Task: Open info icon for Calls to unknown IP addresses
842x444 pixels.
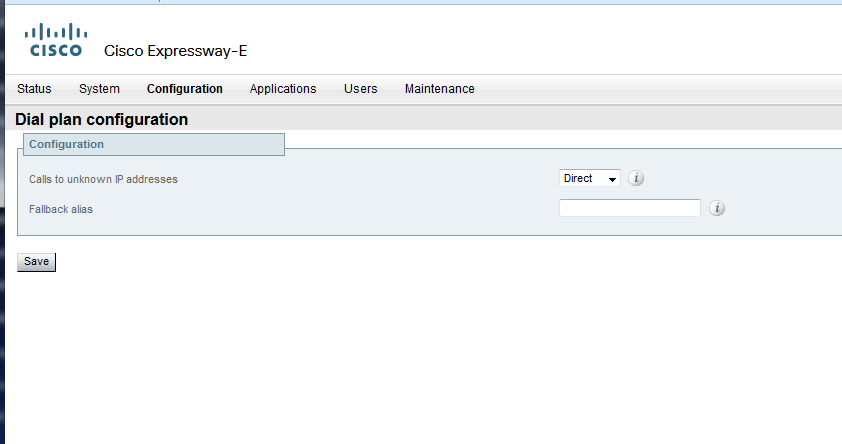Action: pyautogui.click(x=636, y=178)
